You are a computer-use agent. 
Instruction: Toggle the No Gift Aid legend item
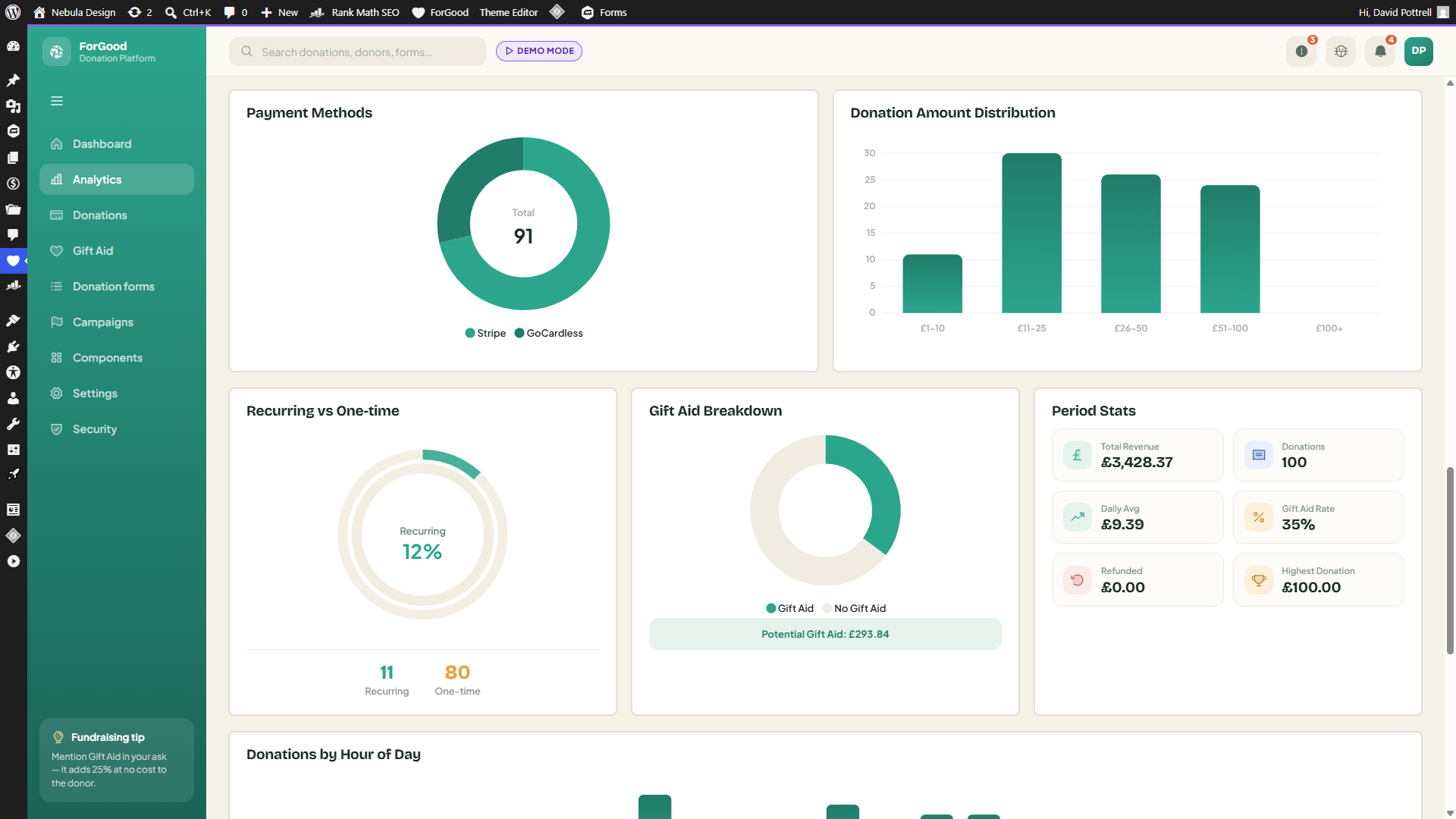point(855,608)
